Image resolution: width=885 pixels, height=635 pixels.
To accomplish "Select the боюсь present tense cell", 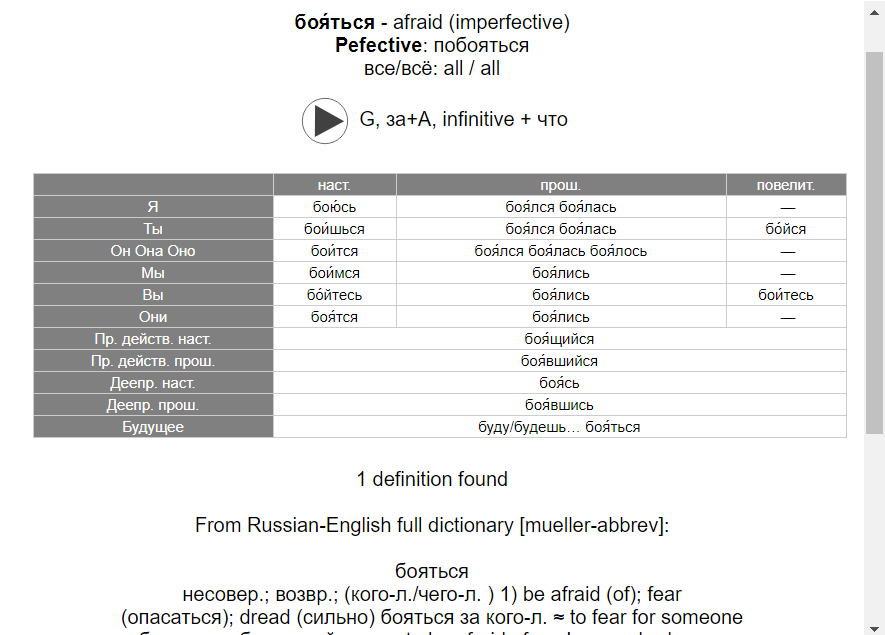I will (x=335, y=207).
